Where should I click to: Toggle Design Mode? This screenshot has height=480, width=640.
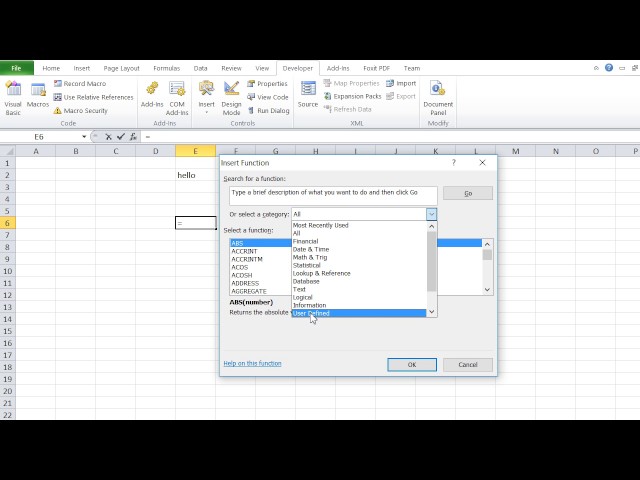[x=231, y=98]
